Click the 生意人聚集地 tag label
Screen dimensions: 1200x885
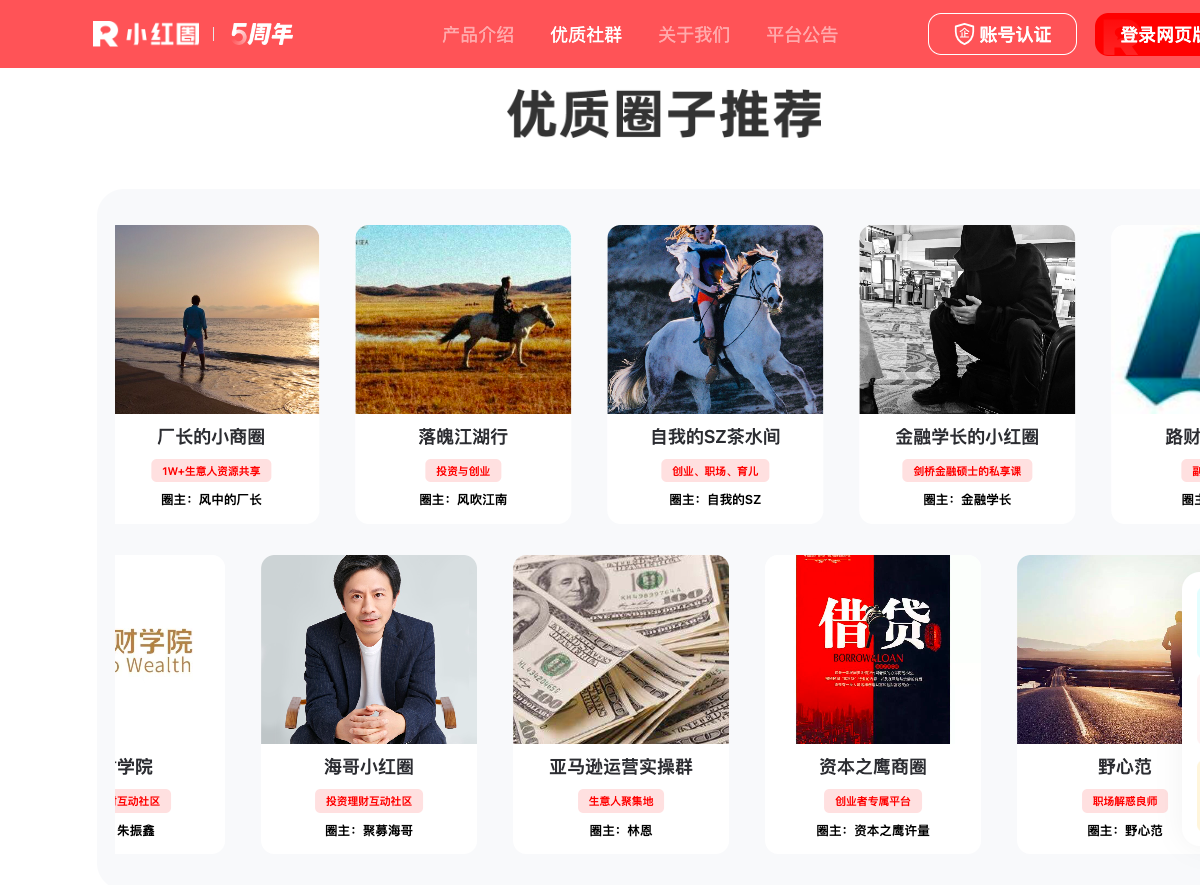(621, 801)
